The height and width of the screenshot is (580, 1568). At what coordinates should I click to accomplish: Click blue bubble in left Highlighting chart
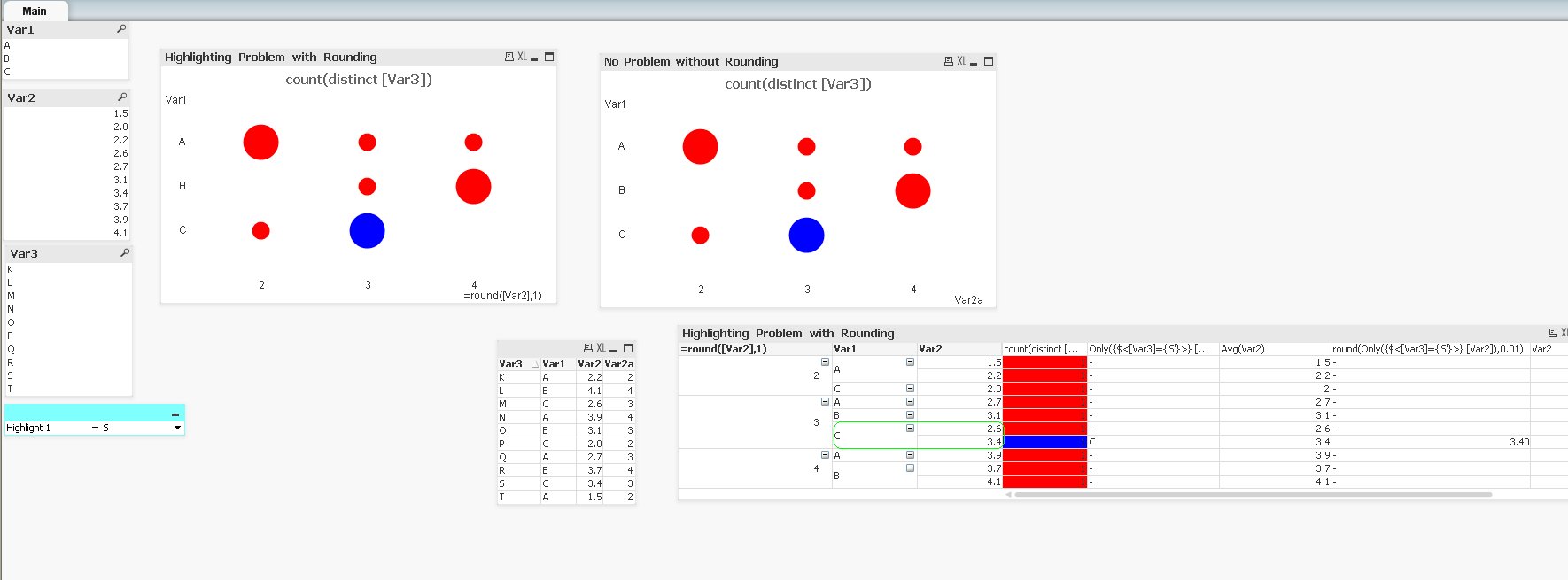click(x=367, y=231)
